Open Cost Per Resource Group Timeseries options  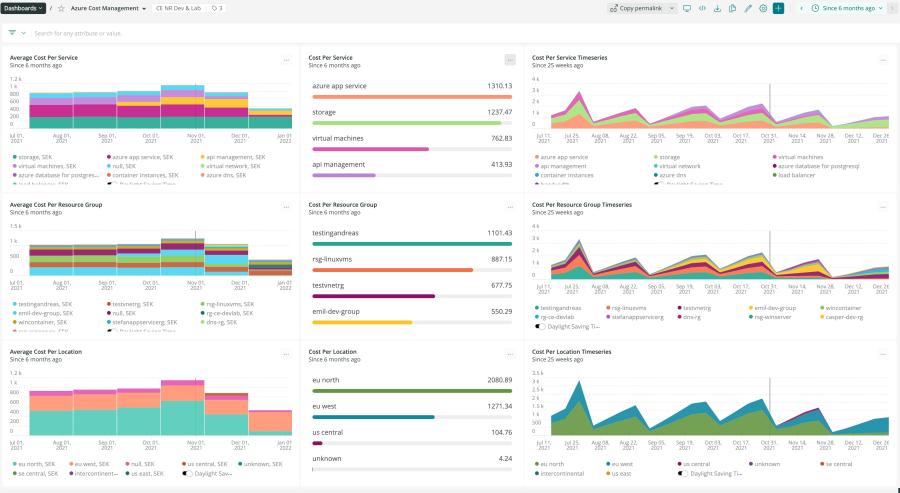click(x=883, y=207)
